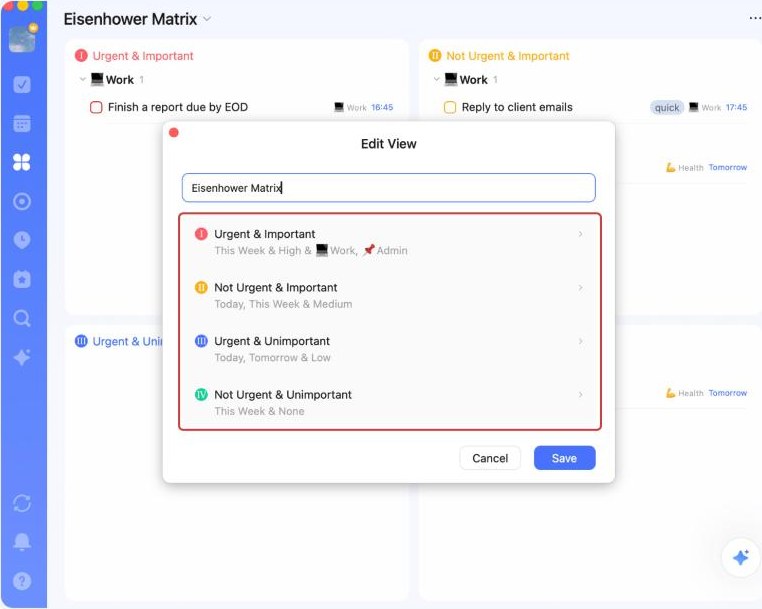
Task: Click the 'quick' tag on client emails task
Action: coord(667,107)
